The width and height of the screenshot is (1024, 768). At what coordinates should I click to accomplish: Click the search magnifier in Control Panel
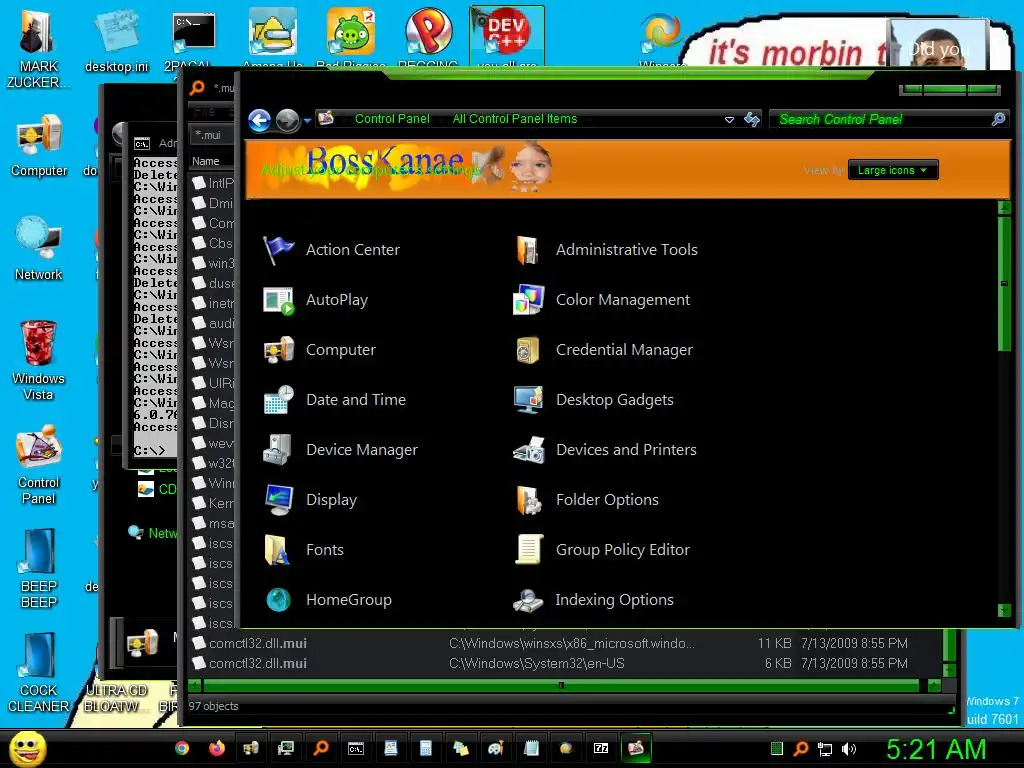click(998, 119)
